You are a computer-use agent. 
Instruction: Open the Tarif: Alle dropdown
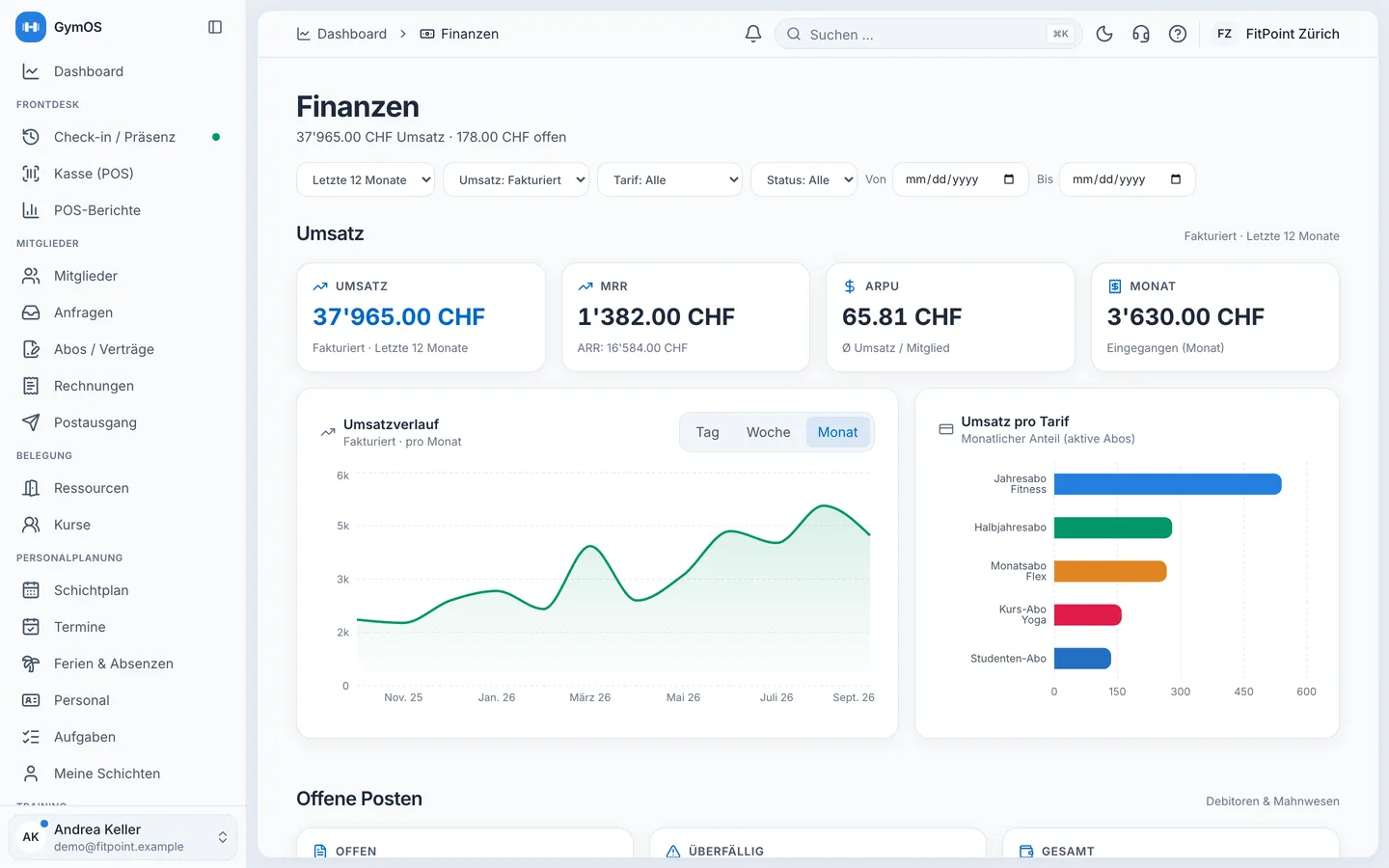click(670, 179)
